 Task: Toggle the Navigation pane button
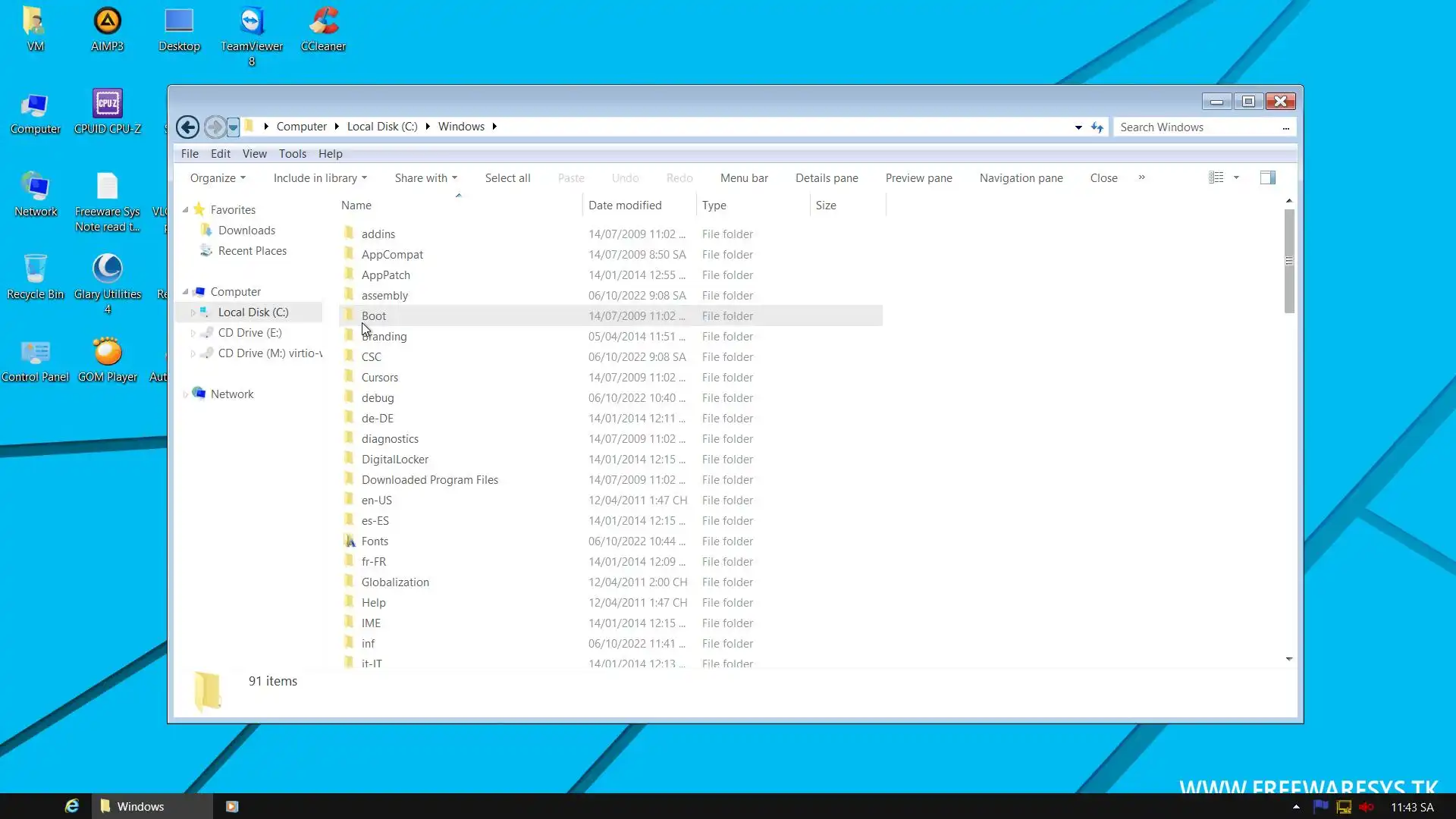click(x=1021, y=178)
